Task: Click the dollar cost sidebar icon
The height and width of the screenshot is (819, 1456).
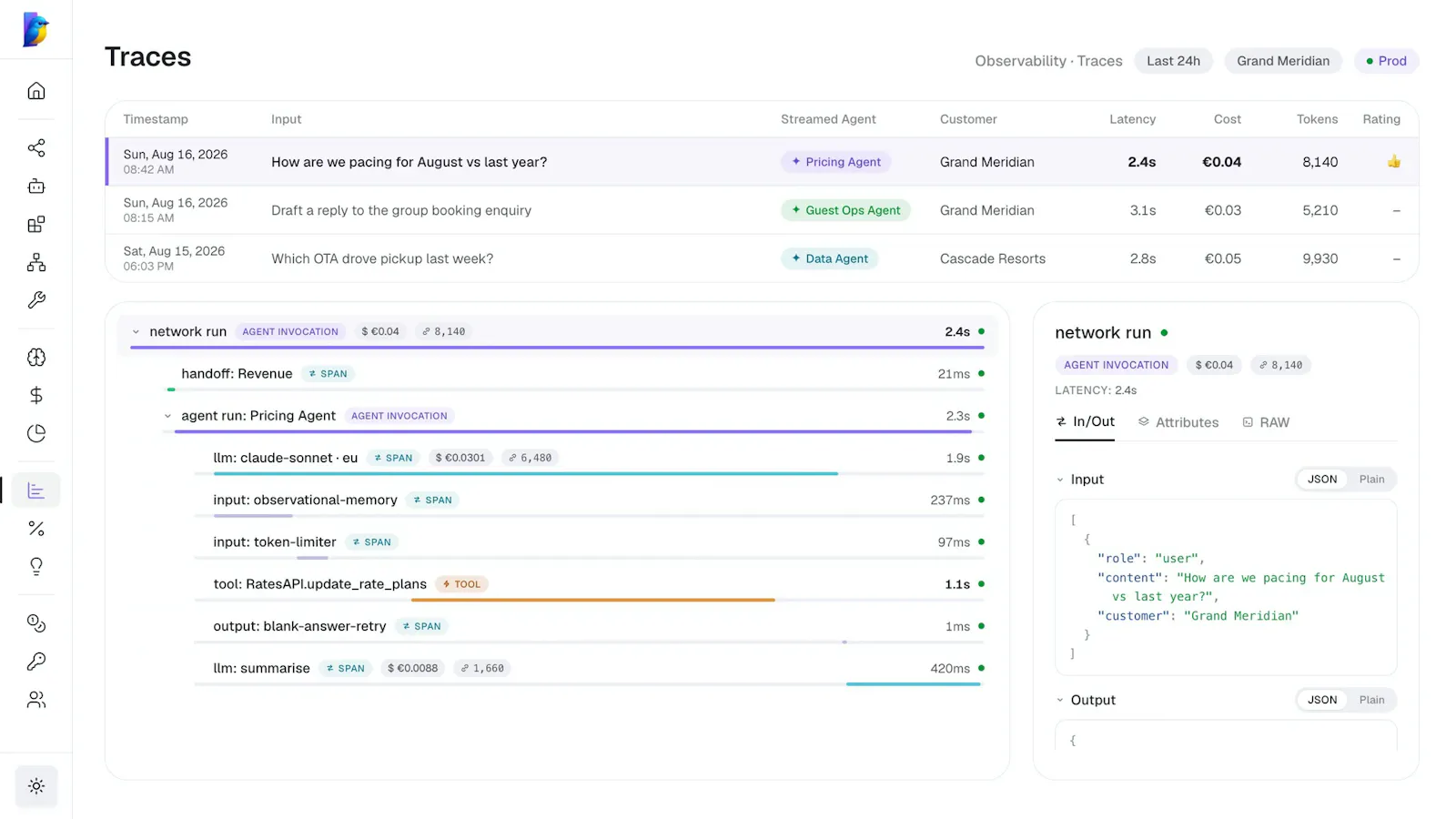Action: 36,395
